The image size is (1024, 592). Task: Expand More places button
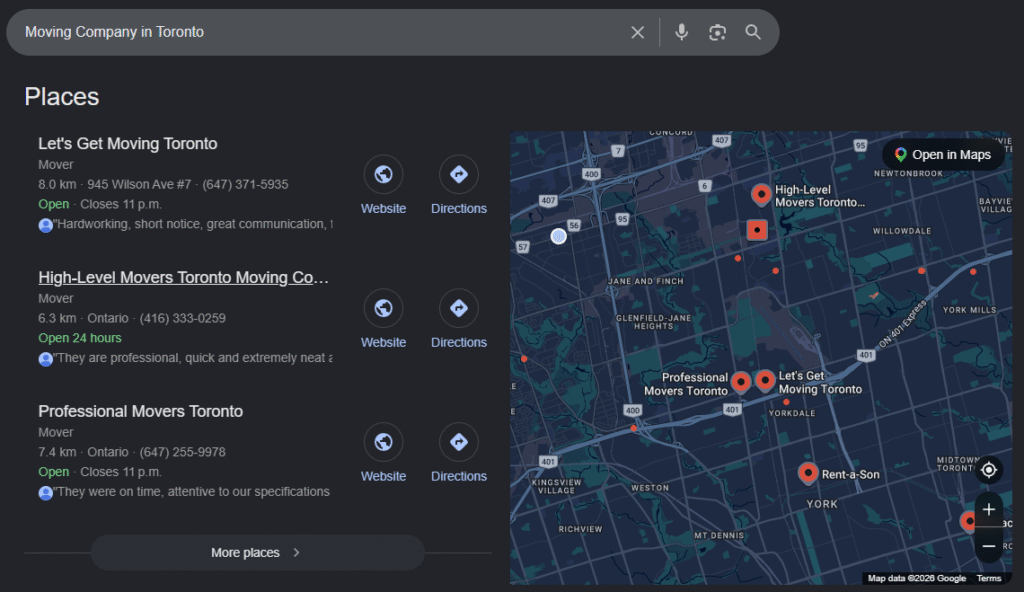[x=257, y=553]
